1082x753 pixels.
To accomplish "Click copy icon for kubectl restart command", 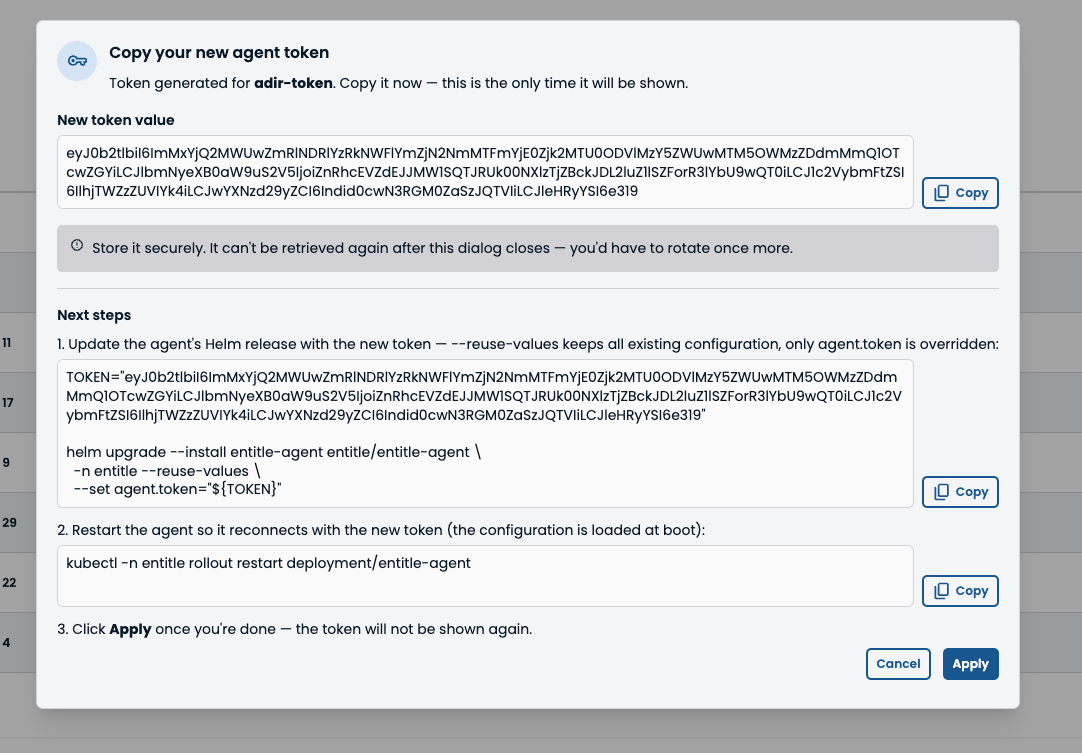I will click(941, 591).
